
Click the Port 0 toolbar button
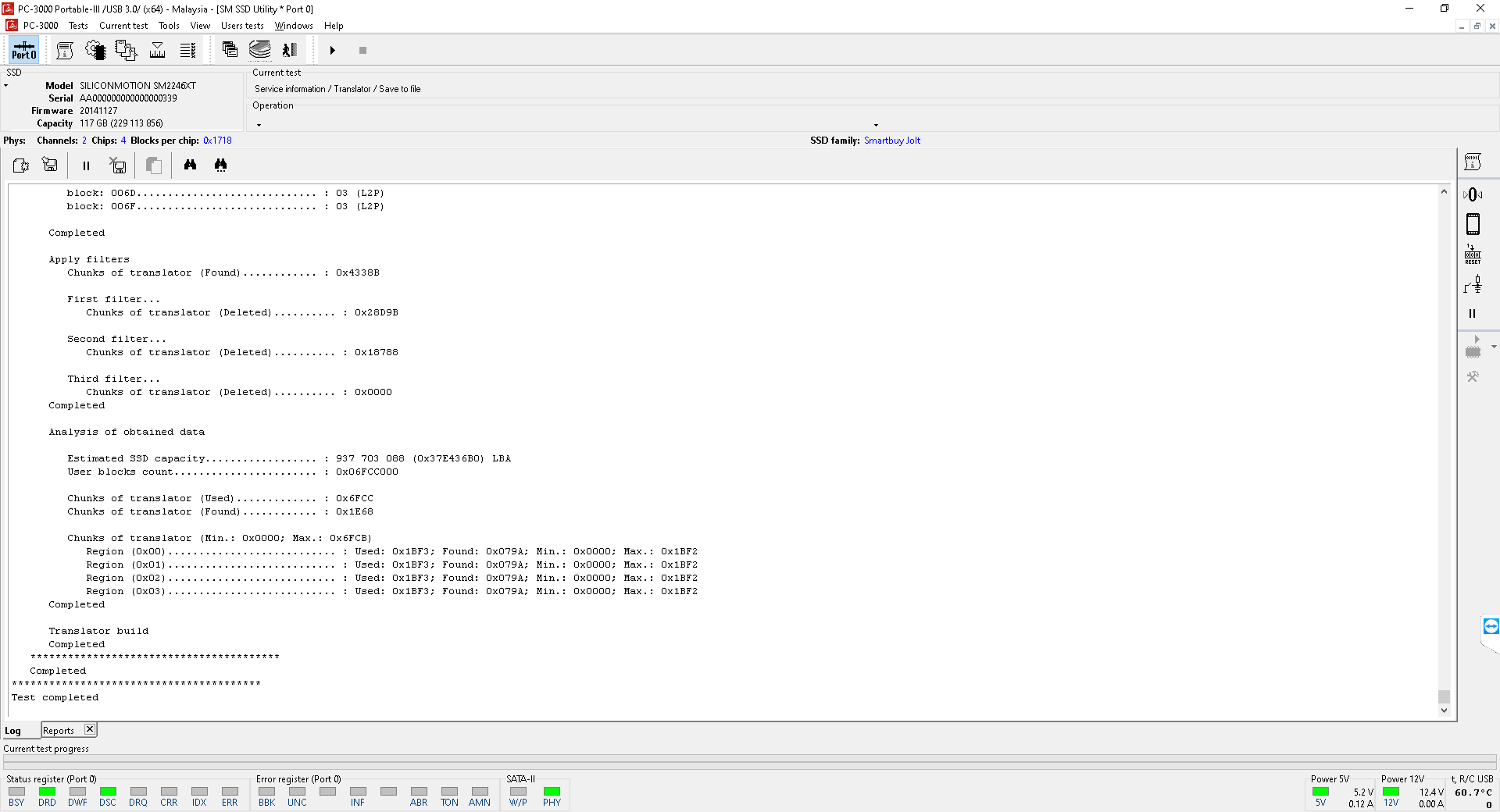pyautogui.click(x=23, y=51)
